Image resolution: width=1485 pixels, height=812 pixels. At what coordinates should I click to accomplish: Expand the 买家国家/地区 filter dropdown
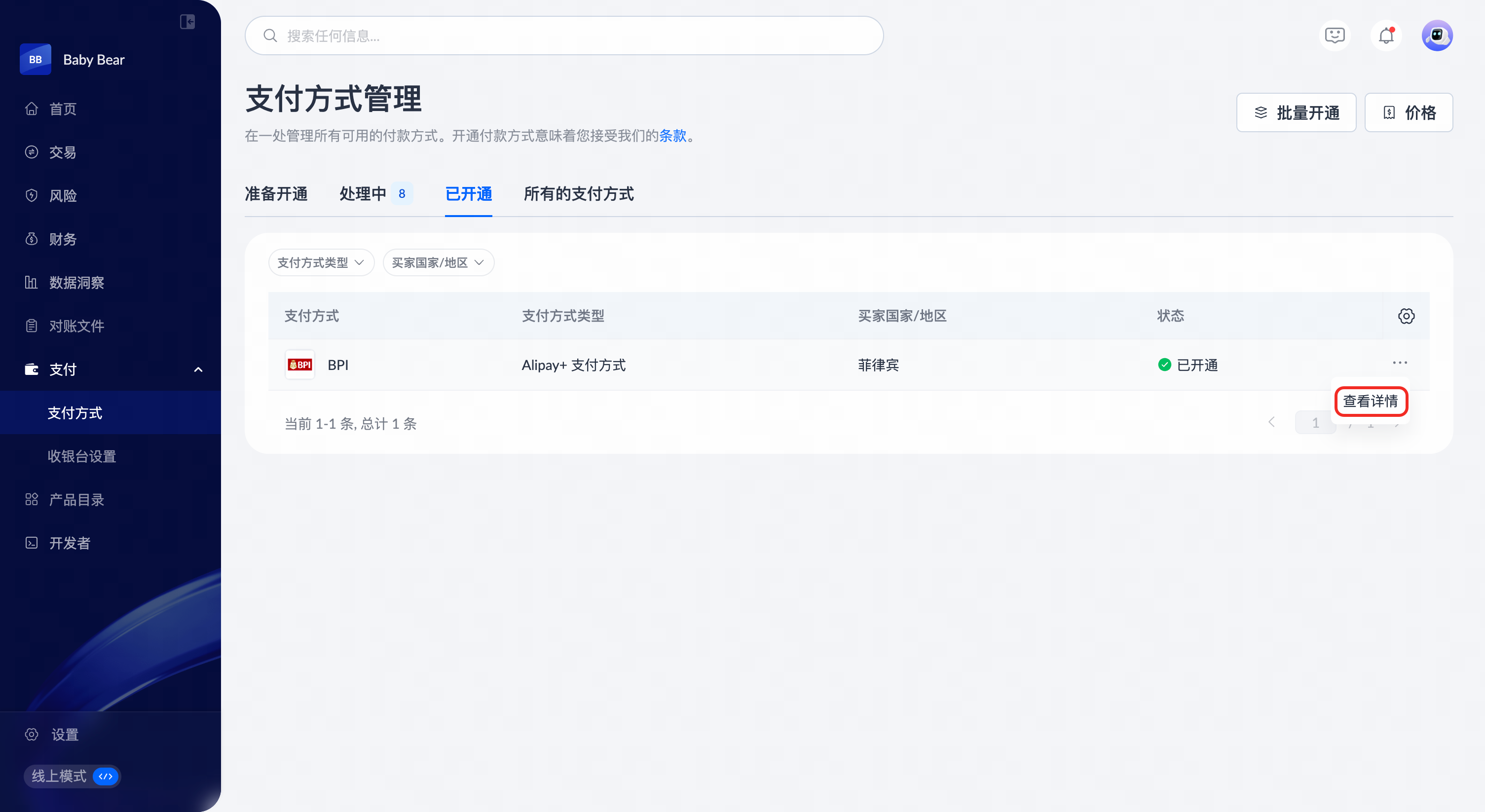coord(438,263)
